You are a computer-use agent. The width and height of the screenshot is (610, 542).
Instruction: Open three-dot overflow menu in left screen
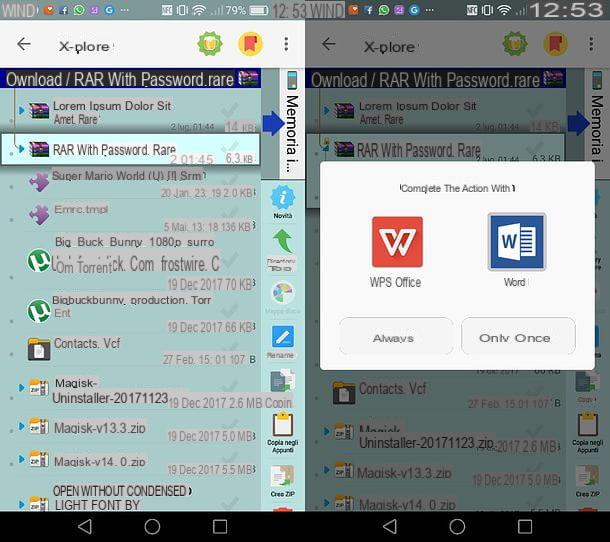(286, 44)
